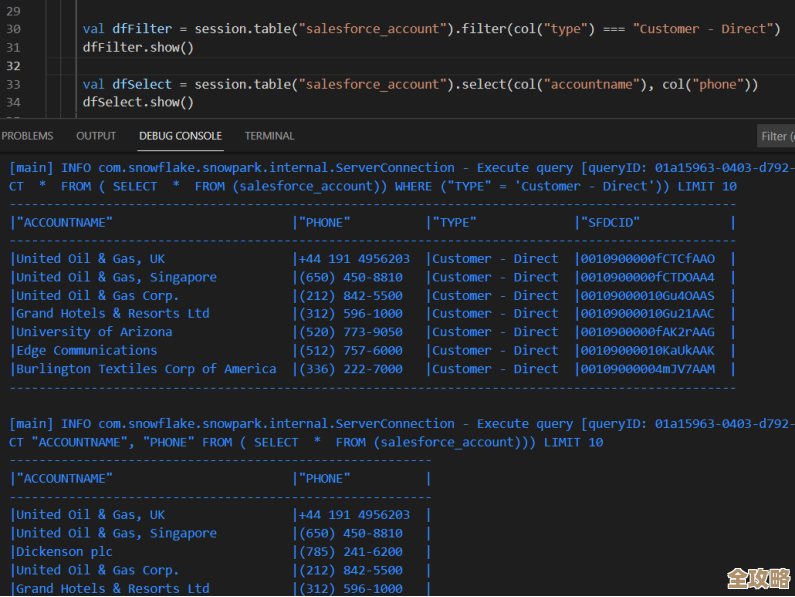Open the OUTPUT panel tab
The width and height of the screenshot is (795, 597).
[x=96, y=136]
